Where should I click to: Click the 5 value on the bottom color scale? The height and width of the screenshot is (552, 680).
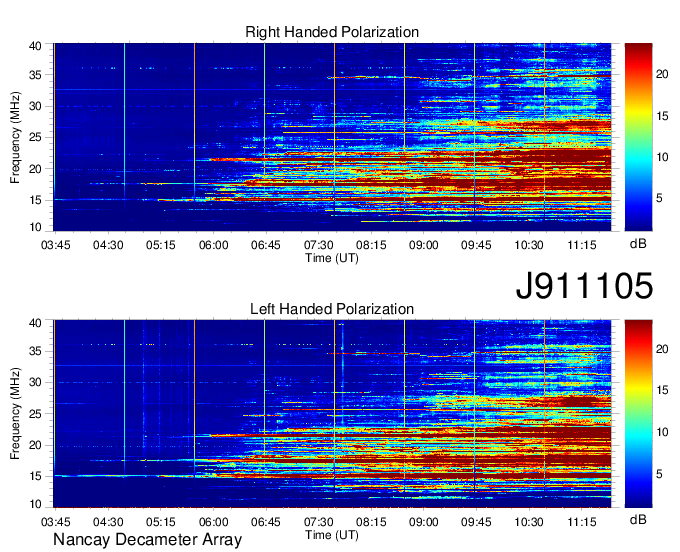click(x=659, y=474)
